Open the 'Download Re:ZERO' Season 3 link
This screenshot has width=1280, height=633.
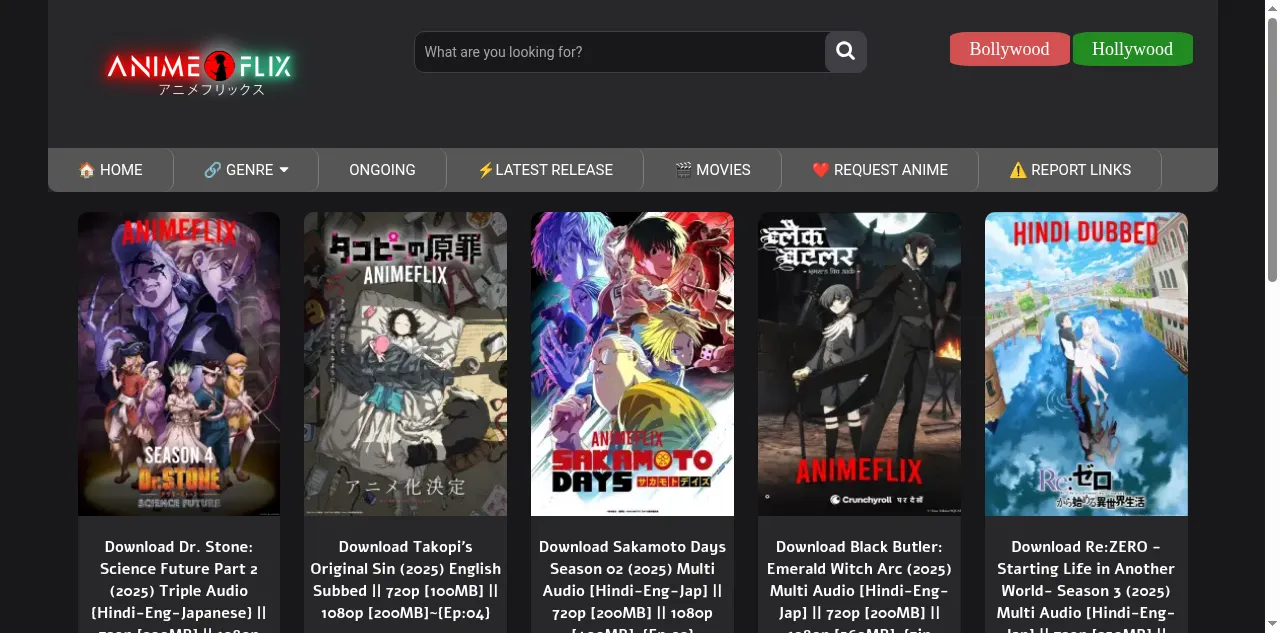1086,585
